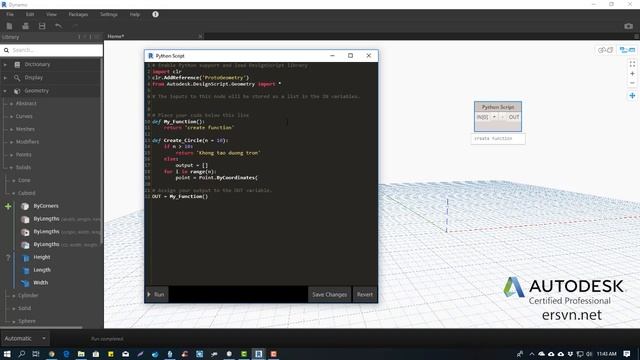Viewport: 640px width, 360px height.
Task: Open the Packages menu
Action: point(78,14)
